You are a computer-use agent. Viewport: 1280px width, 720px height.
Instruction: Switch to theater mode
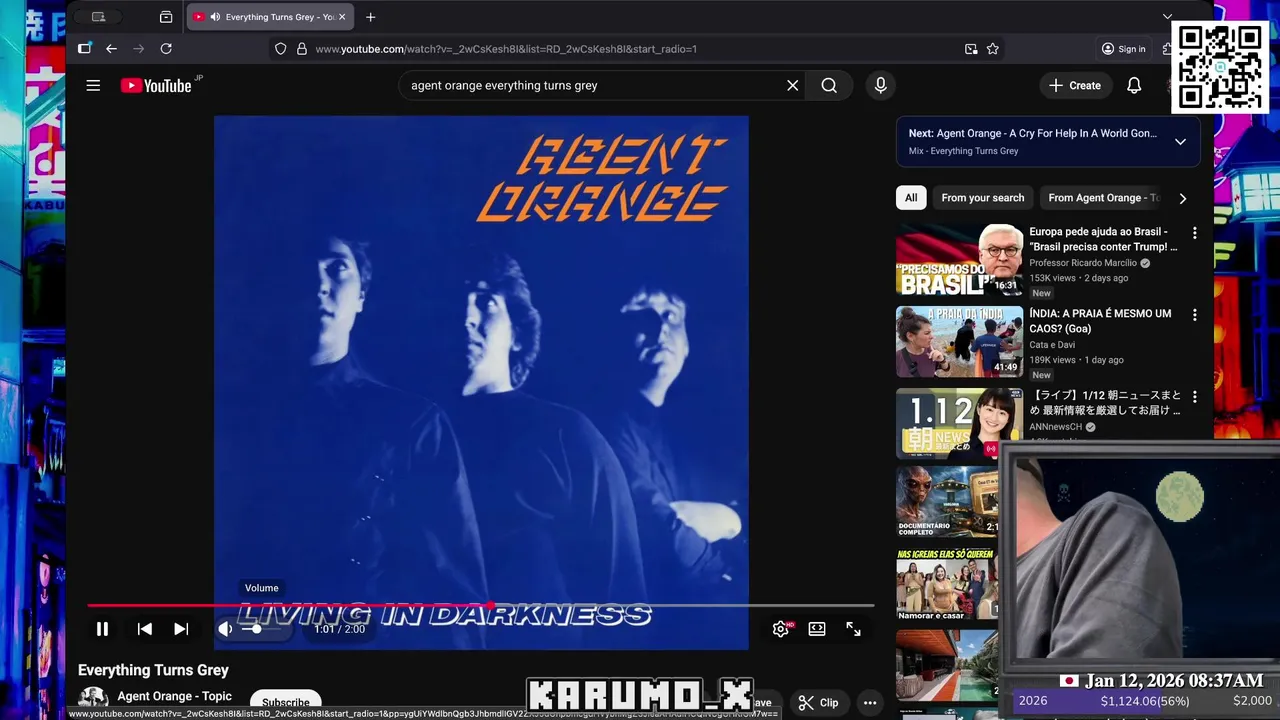[817, 629]
